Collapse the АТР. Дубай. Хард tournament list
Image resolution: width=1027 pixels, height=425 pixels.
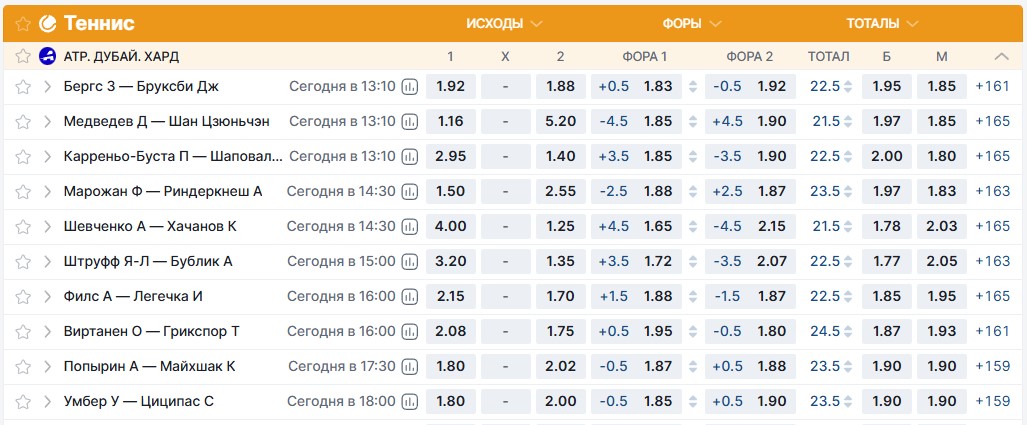1002,56
